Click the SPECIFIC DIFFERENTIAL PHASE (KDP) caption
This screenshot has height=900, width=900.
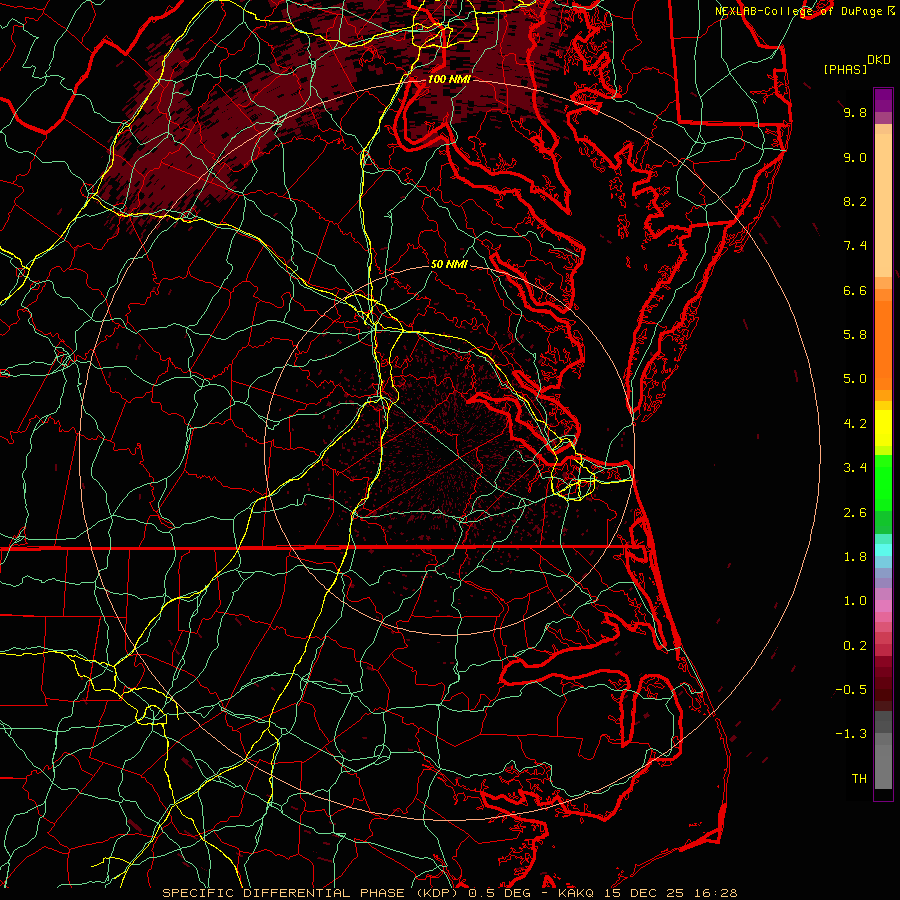[x=312, y=893]
